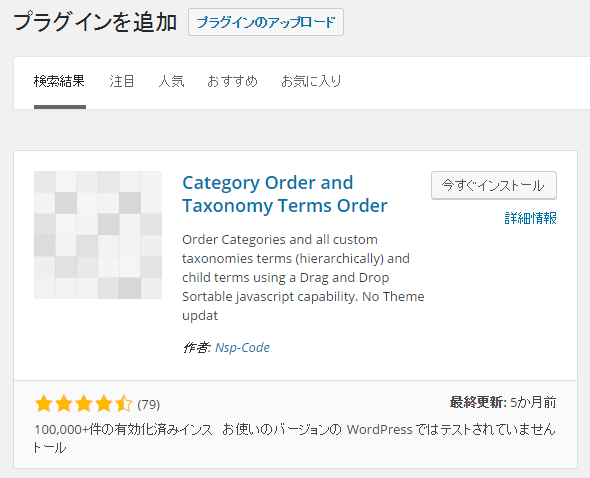Click the gray plugin icon thumbnail
Screen dimensions: 590x478
(x=98, y=235)
